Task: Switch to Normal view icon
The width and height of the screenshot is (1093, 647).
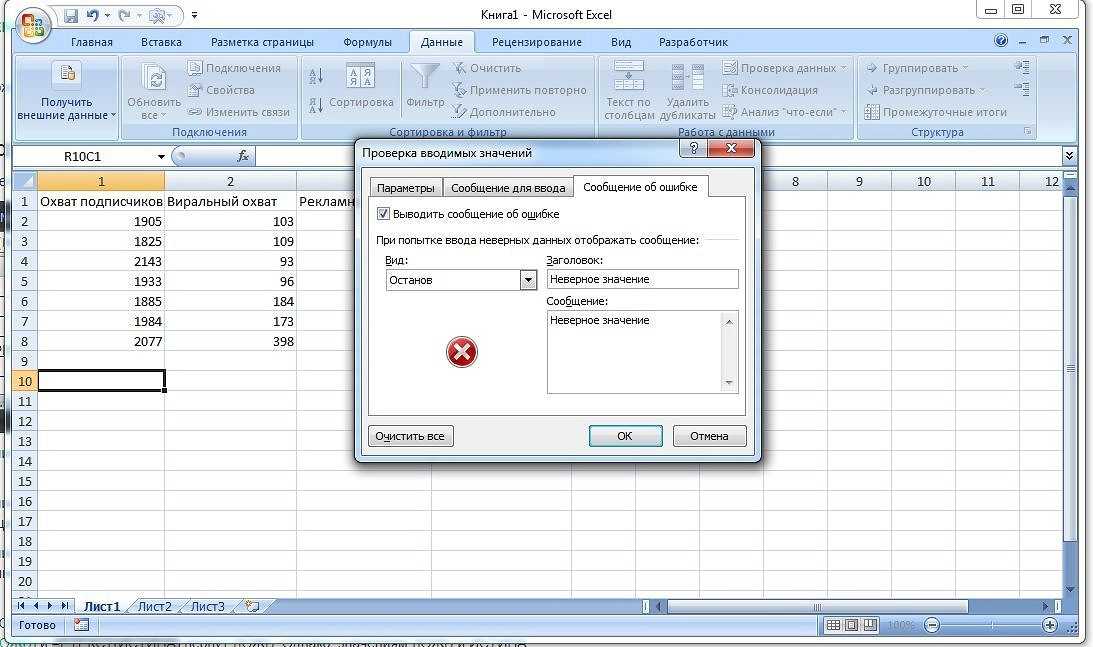Action: [x=833, y=625]
